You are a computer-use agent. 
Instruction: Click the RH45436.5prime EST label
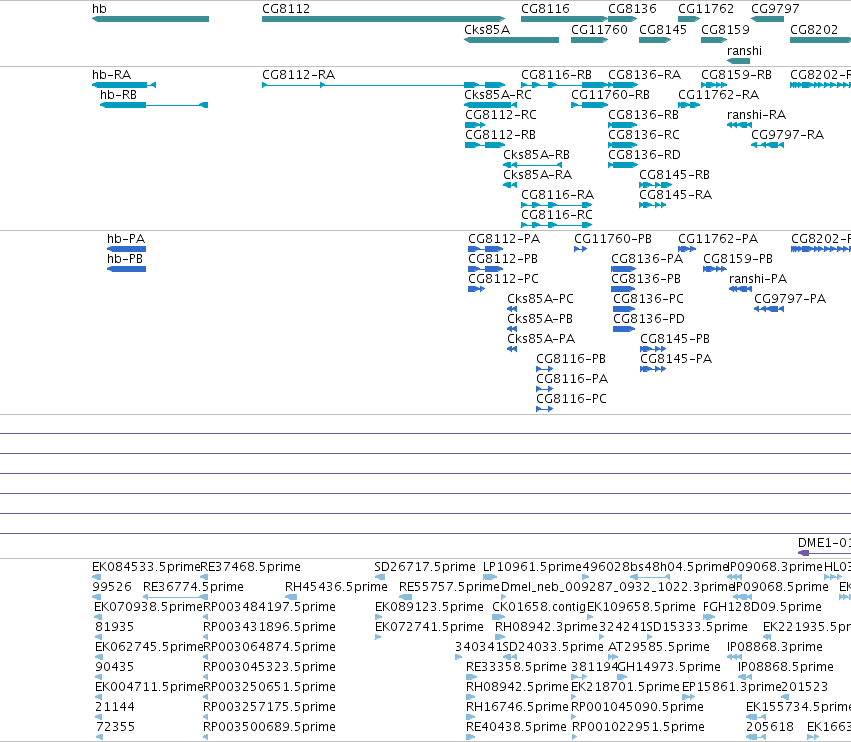(x=336, y=587)
